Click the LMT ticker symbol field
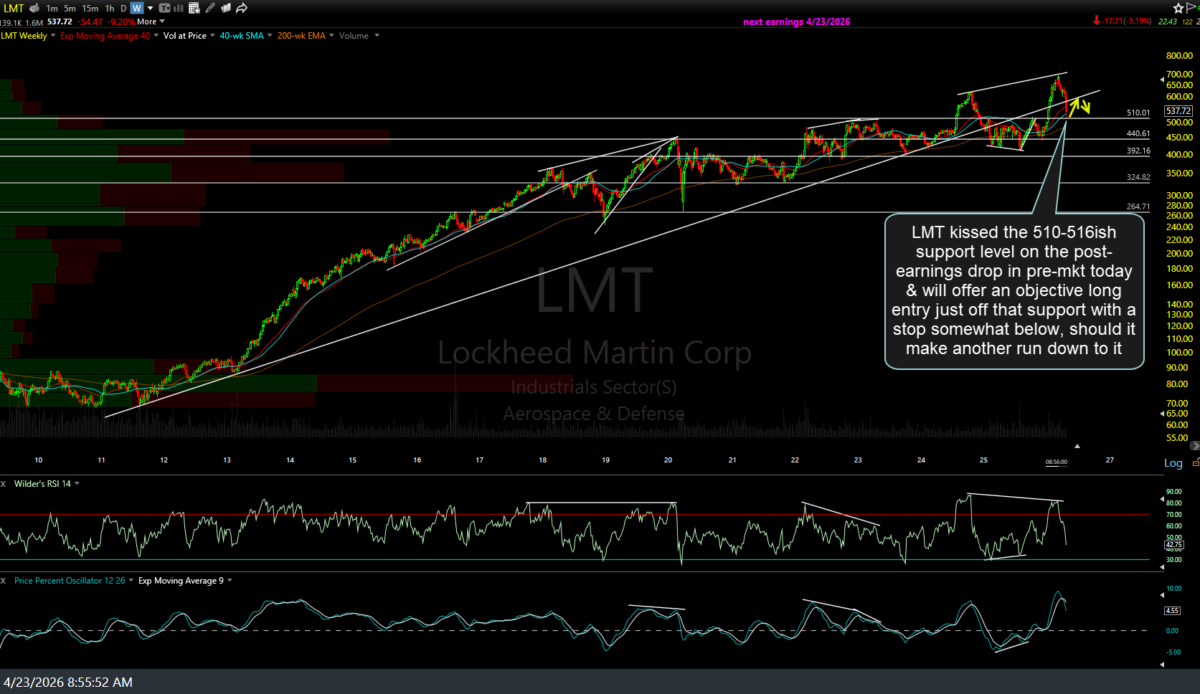The width and height of the screenshot is (1200, 694). point(13,8)
